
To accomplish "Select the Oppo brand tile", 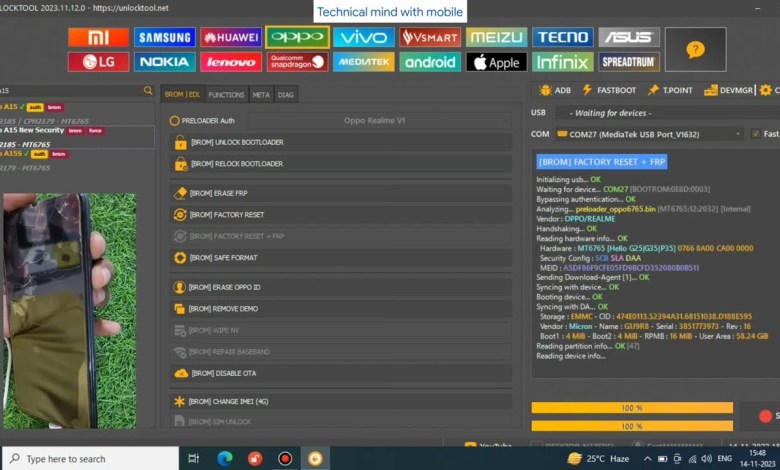I will [x=297, y=37].
